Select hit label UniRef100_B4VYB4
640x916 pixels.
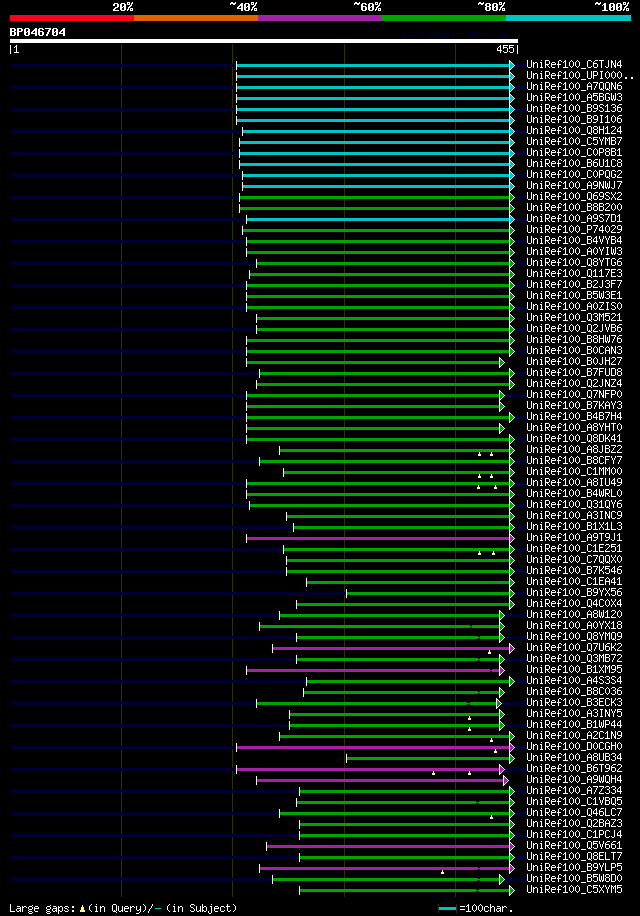(x=574, y=241)
